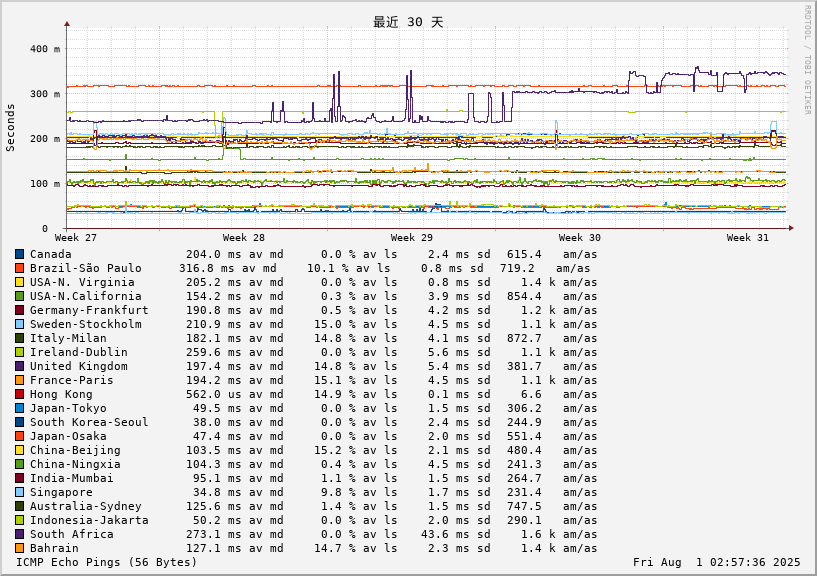
Task: Select the 'Japan-Tokyo' legend label
Action: pyautogui.click(x=68, y=408)
